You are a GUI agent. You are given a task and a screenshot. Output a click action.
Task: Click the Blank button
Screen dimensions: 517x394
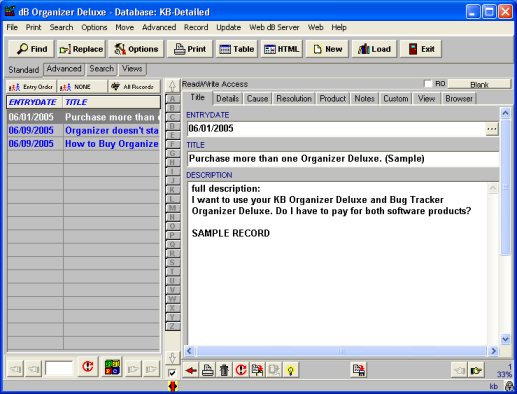479,85
